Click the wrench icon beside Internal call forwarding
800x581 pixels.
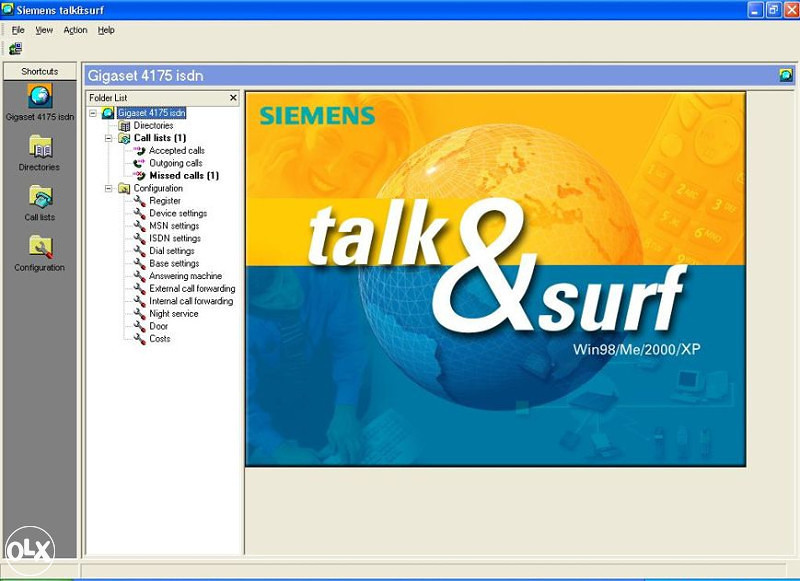click(x=139, y=301)
